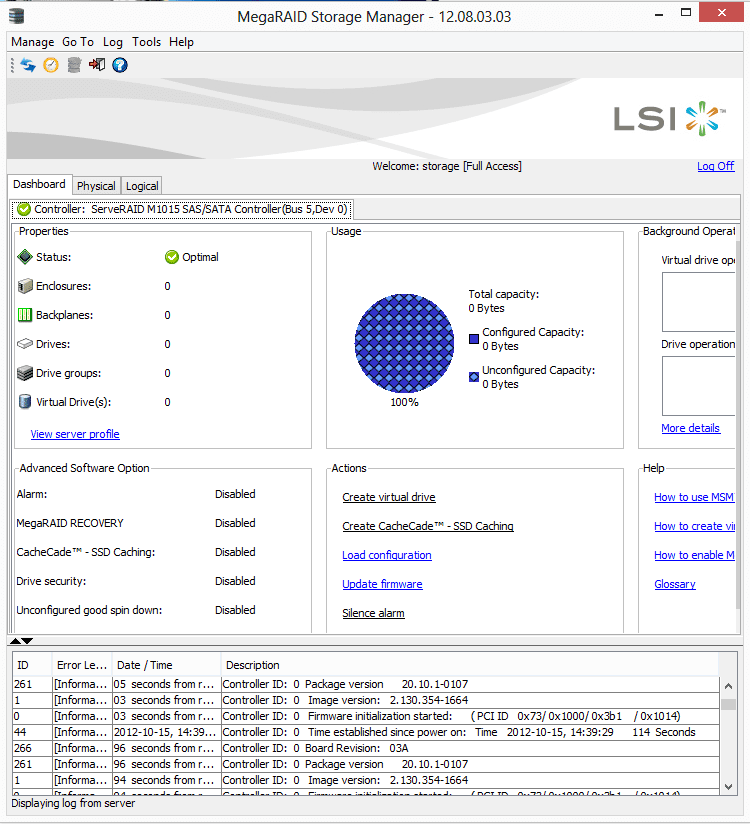The width and height of the screenshot is (750, 824).
Task: Select the Dashboard tab
Action: point(39,184)
